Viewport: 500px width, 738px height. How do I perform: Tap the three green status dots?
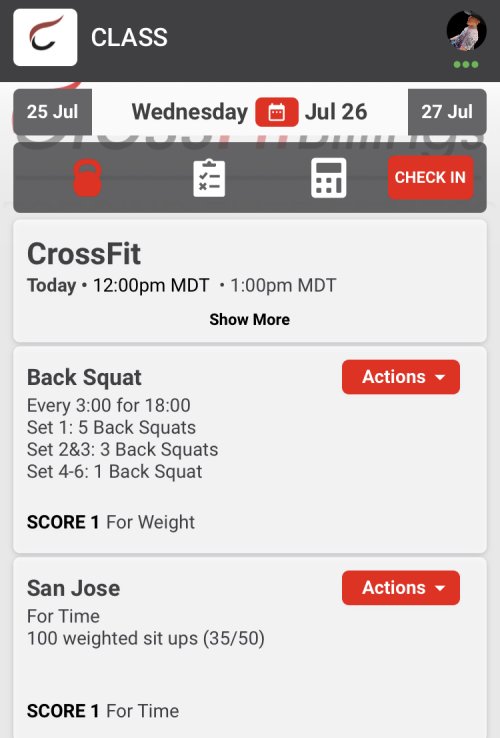(466, 64)
